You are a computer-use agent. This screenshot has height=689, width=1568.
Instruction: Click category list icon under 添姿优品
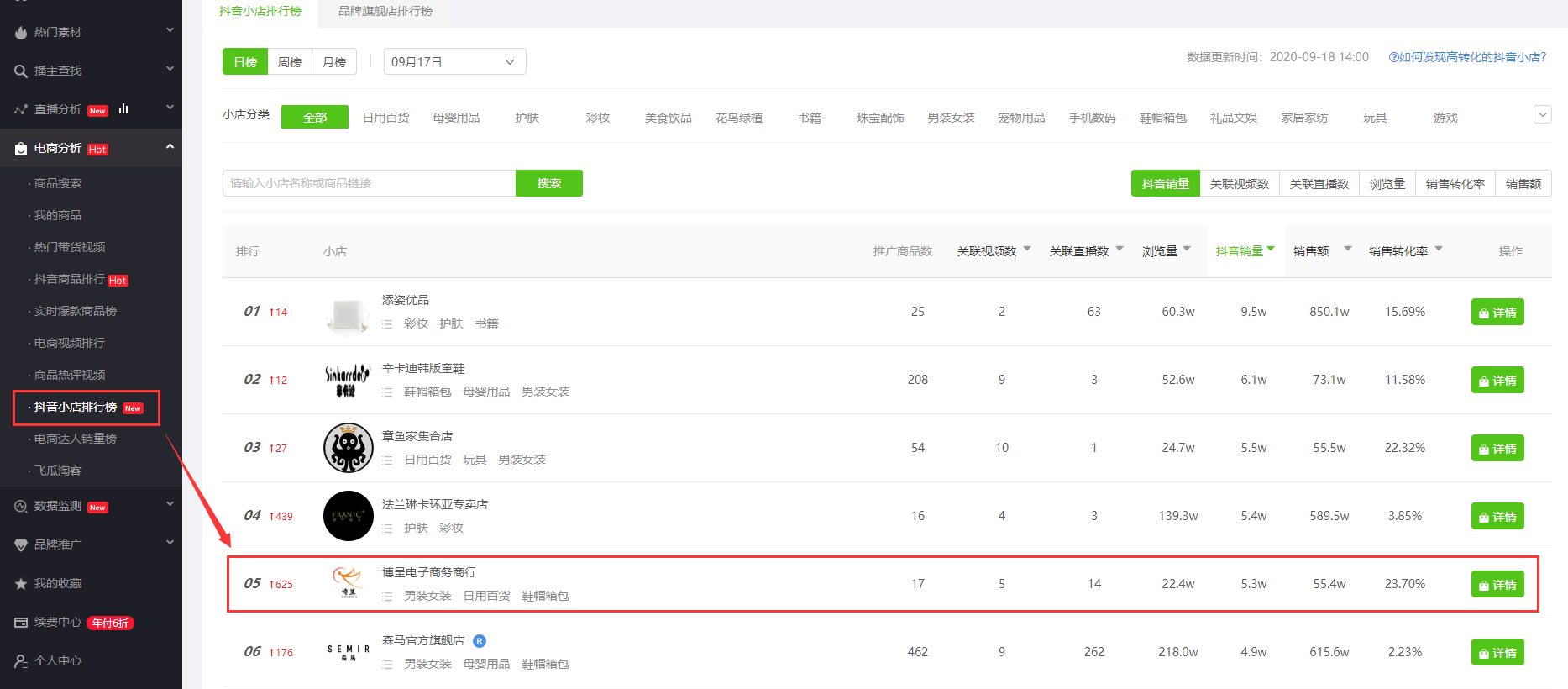(387, 324)
